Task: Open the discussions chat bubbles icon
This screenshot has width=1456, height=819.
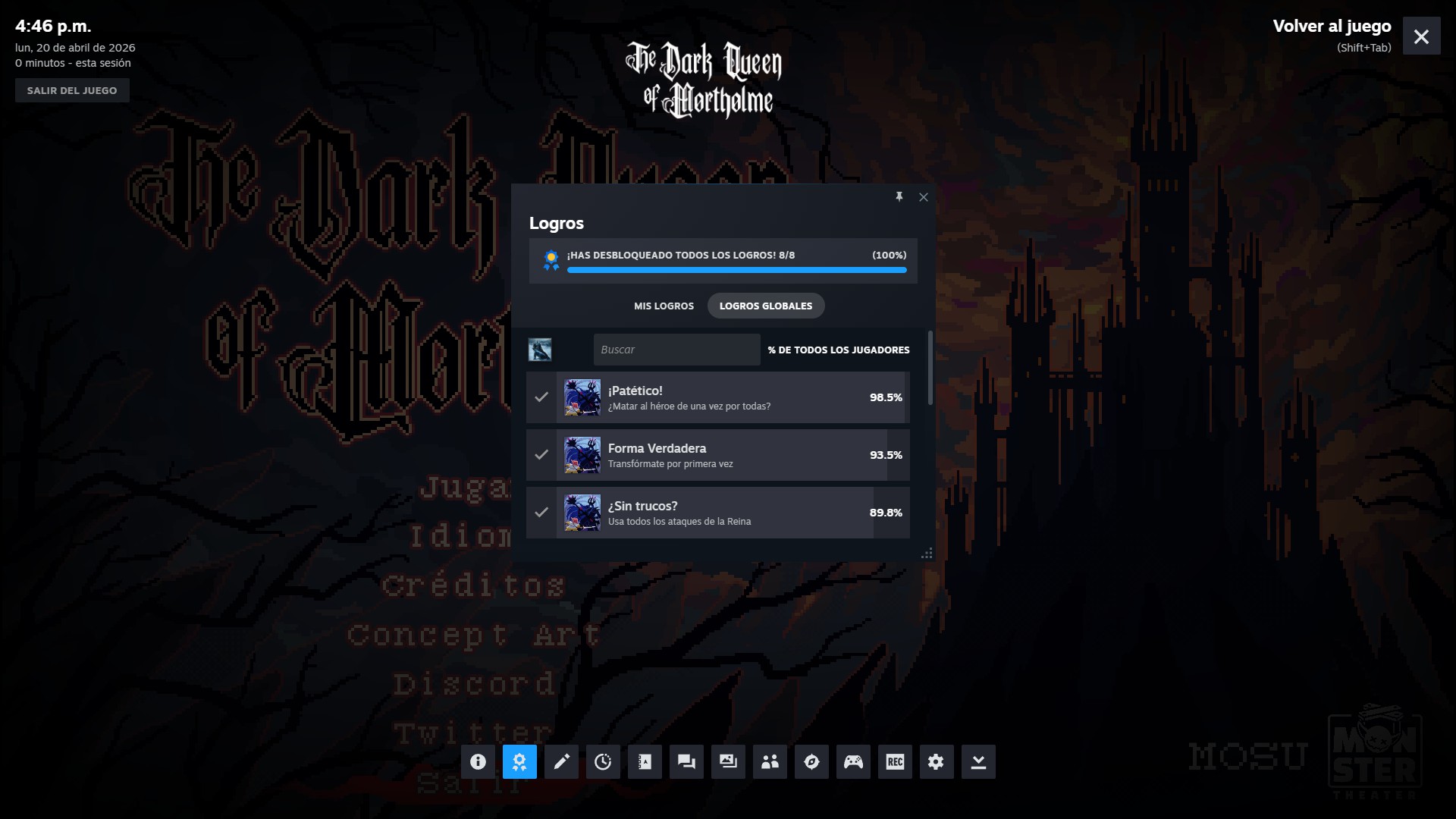Action: (686, 761)
